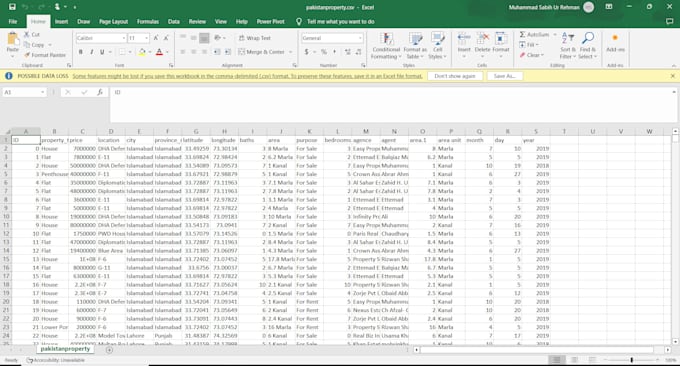Click Delete cells icon

[482, 39]
